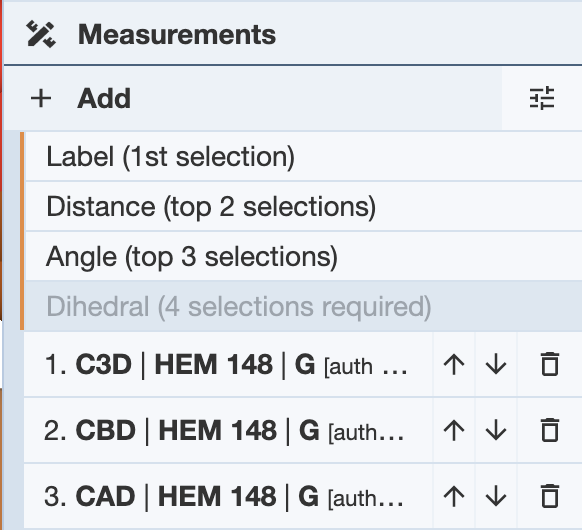Click the disabled Dihedral option
Viewport: 582px width, 530px height.
point(304,306)
